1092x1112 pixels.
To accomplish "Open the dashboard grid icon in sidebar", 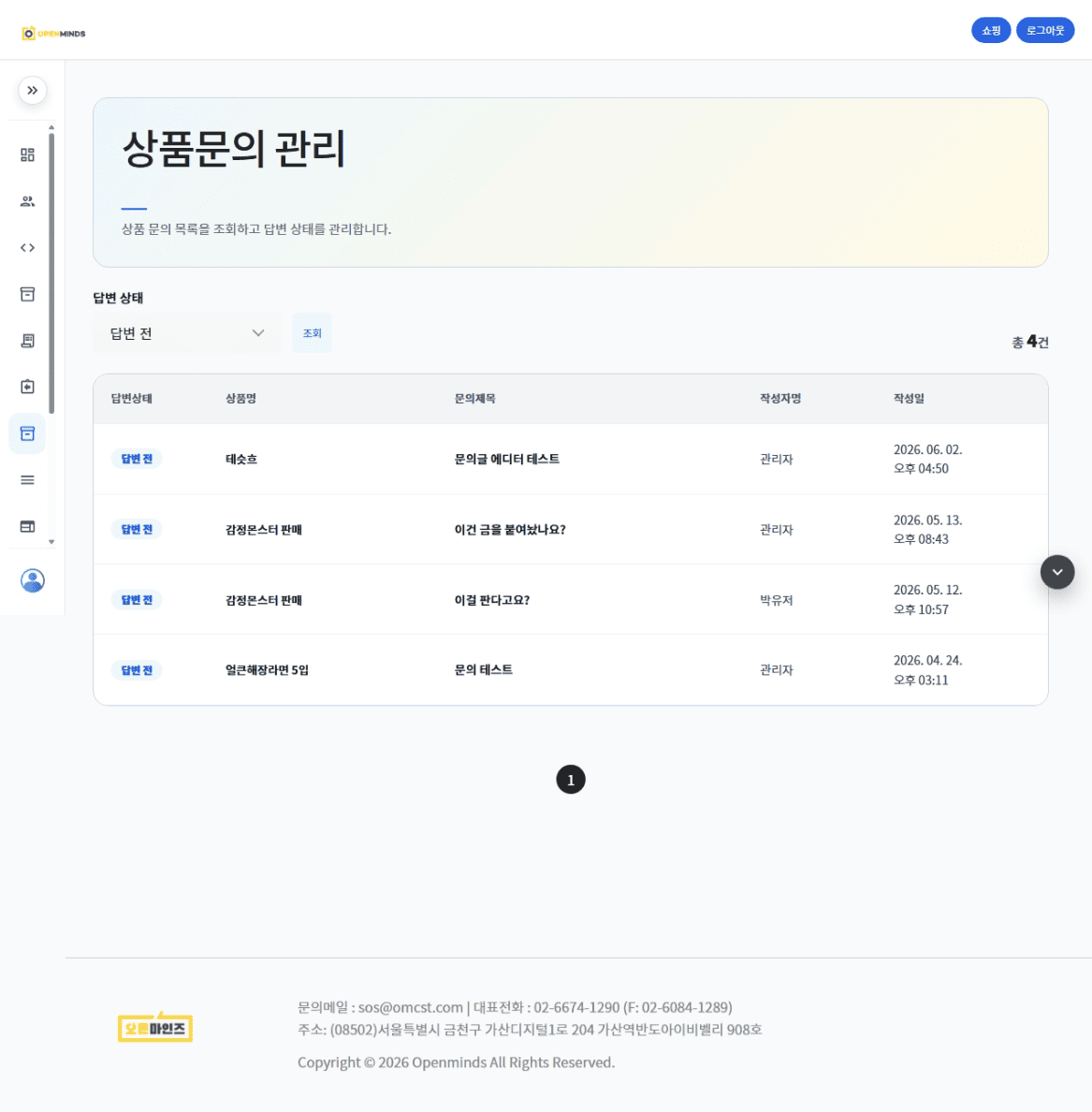I will coord(28,154).
